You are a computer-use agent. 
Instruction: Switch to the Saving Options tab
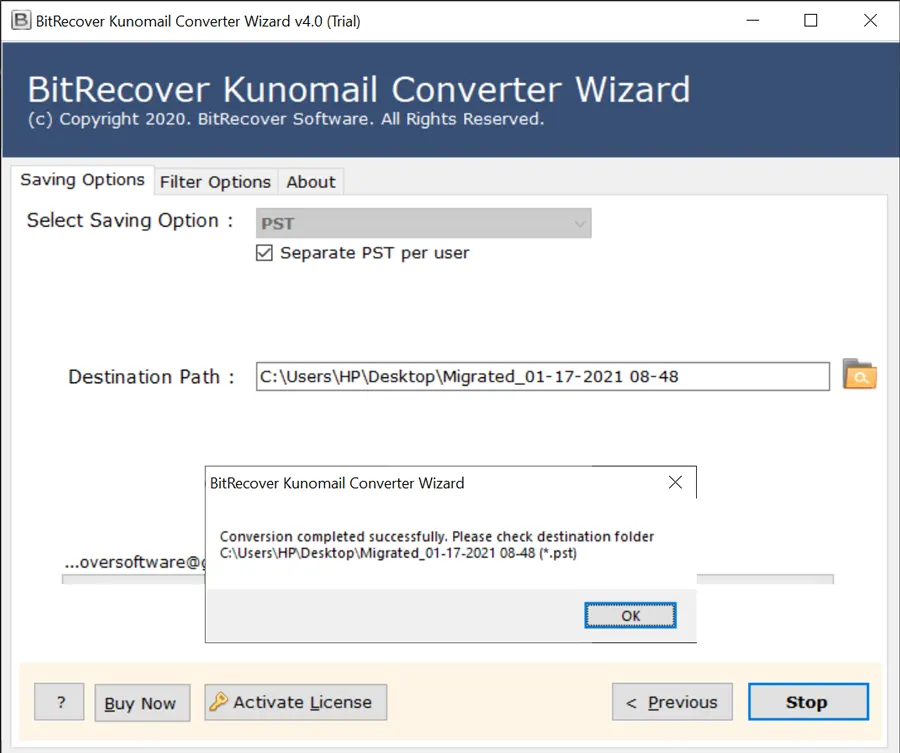click(x=82, y=180)
